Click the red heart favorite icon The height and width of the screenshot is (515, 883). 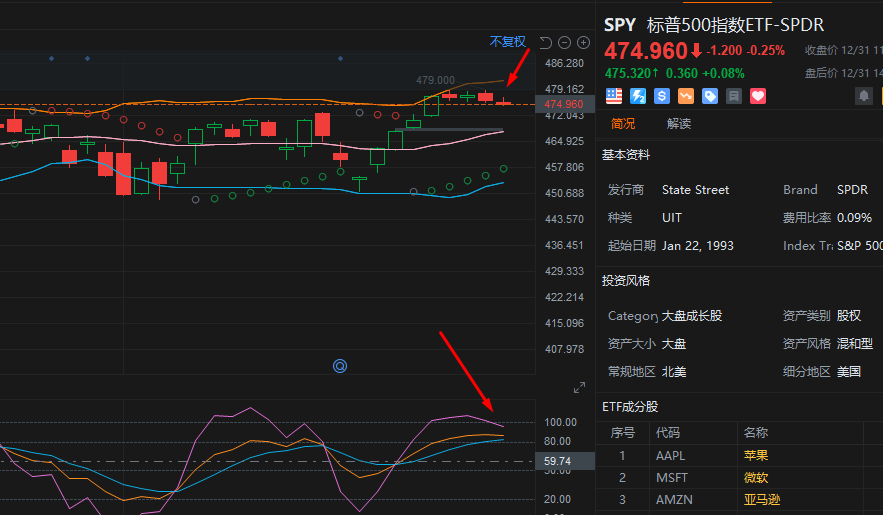click(x=758, y=96)
